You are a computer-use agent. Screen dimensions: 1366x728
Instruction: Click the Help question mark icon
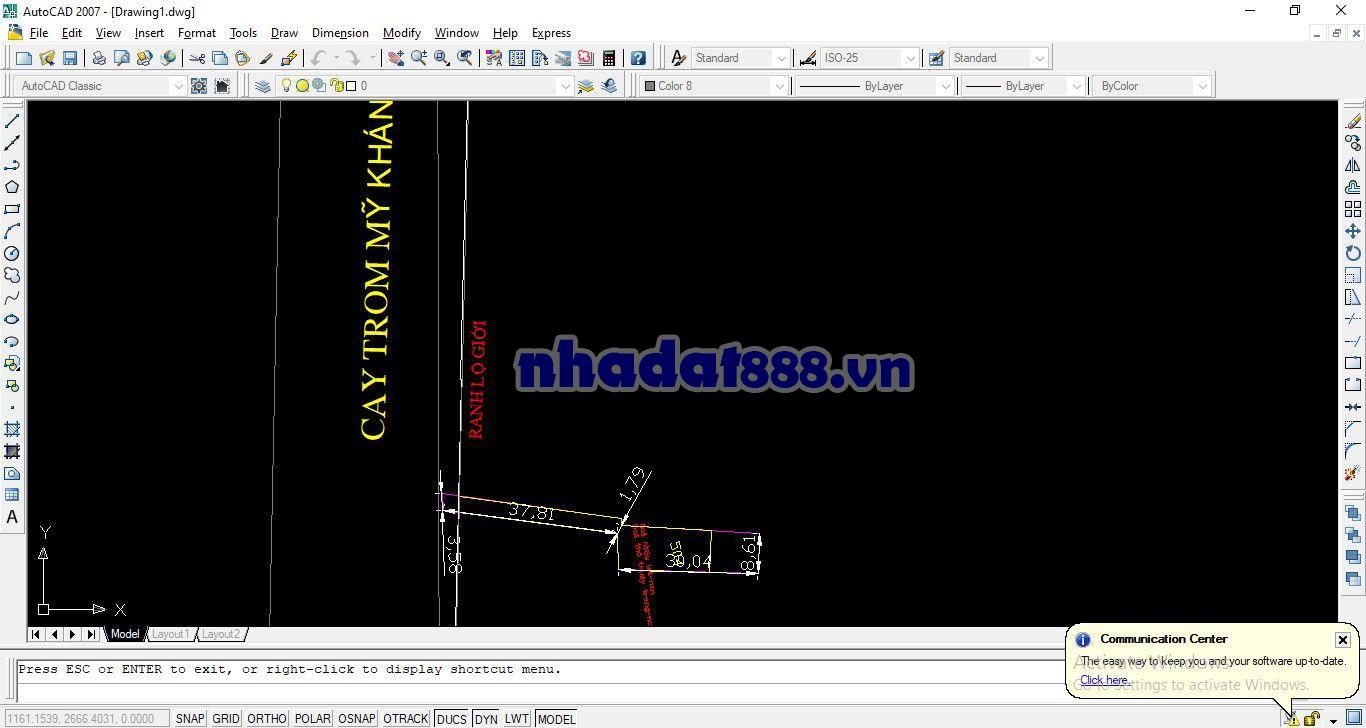click(638, 58)
